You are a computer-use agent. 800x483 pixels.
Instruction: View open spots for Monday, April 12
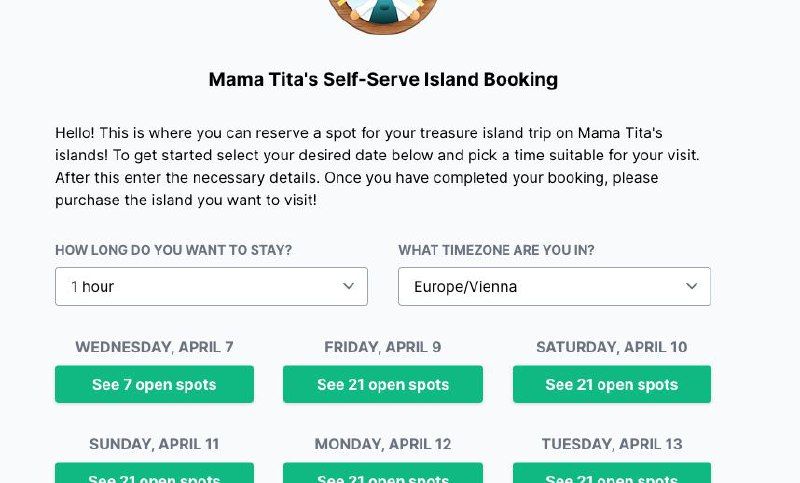point(383,474)
